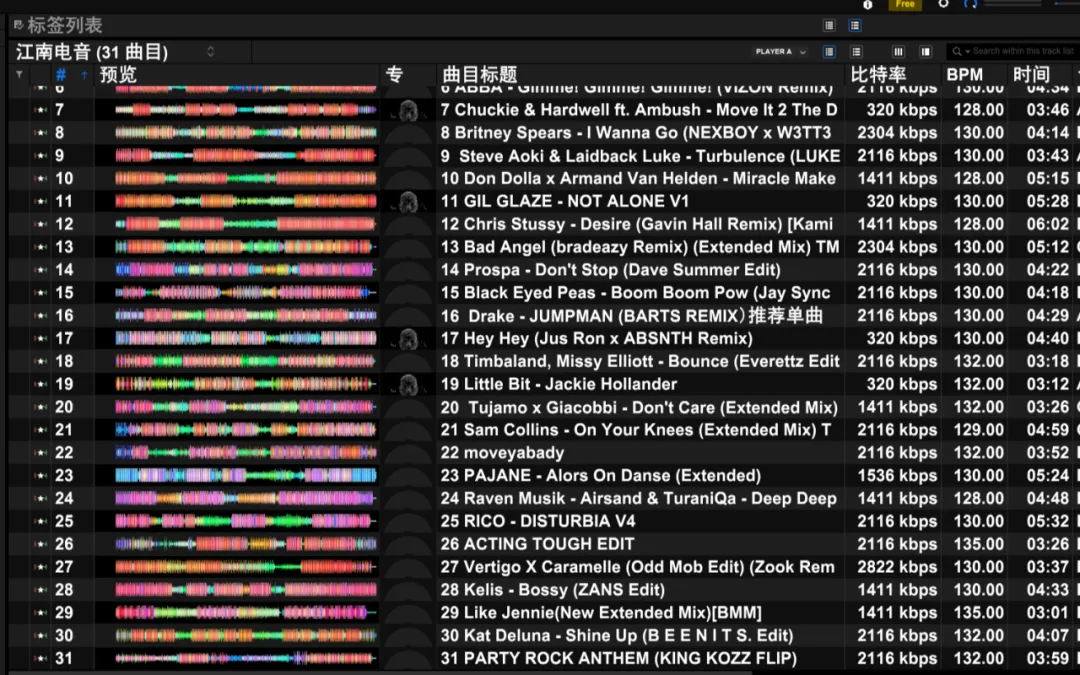
Task: Select track 15 Black Eyed Peas - Boom Boom Pow
Action: click(x=636, y=293)
